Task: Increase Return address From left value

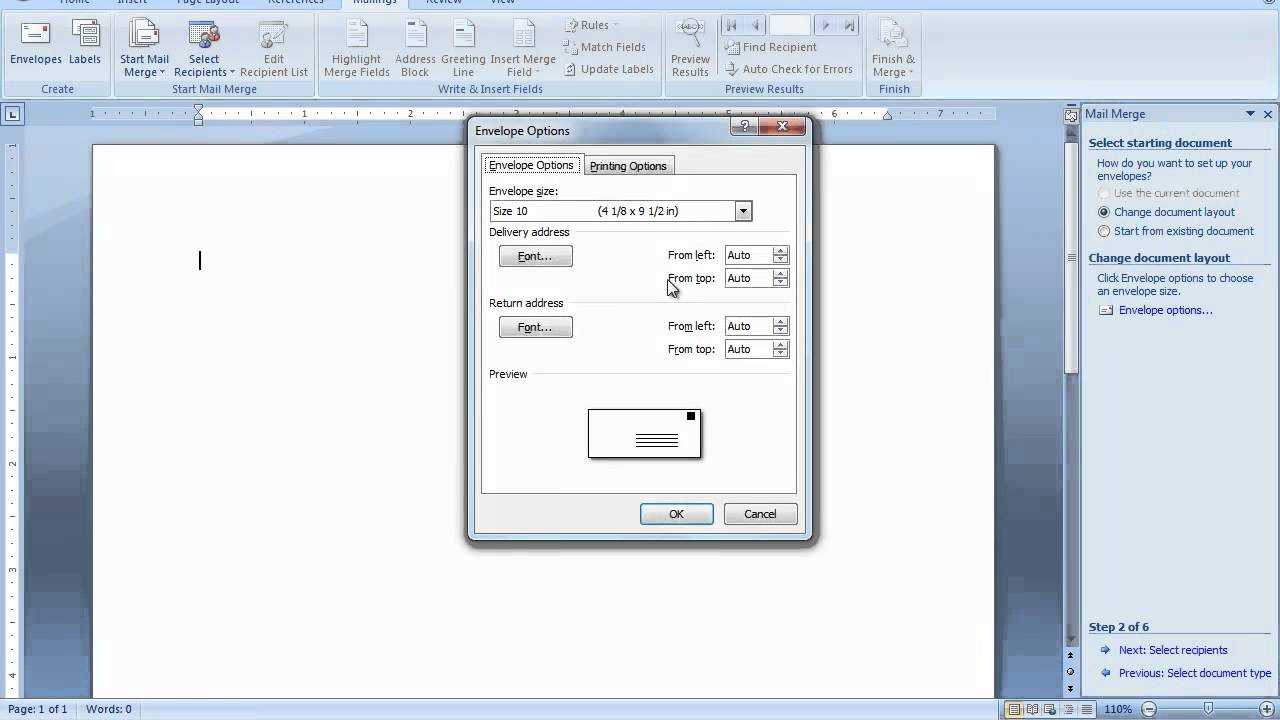Action: pyautogui.click(x=780, y=322)
